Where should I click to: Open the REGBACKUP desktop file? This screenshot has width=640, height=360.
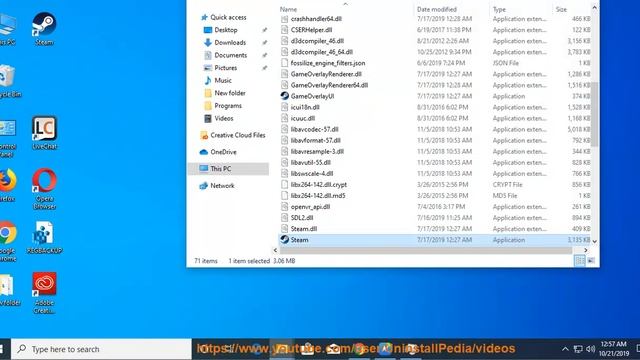(44, 238)
